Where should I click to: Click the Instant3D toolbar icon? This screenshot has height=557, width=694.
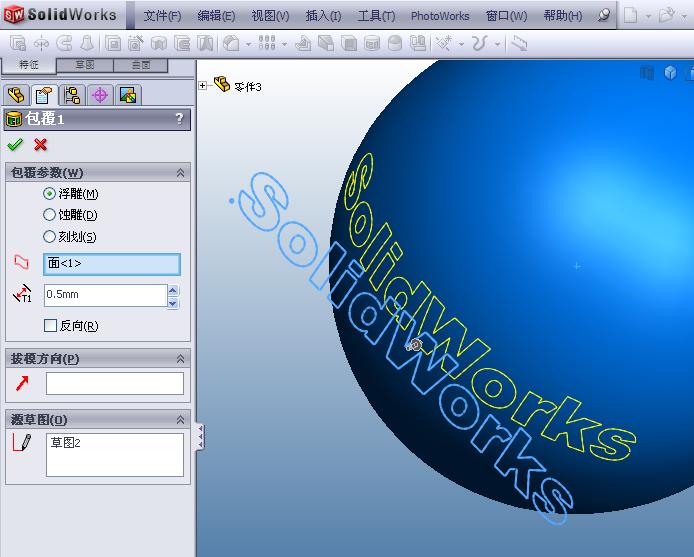point(519,43)
